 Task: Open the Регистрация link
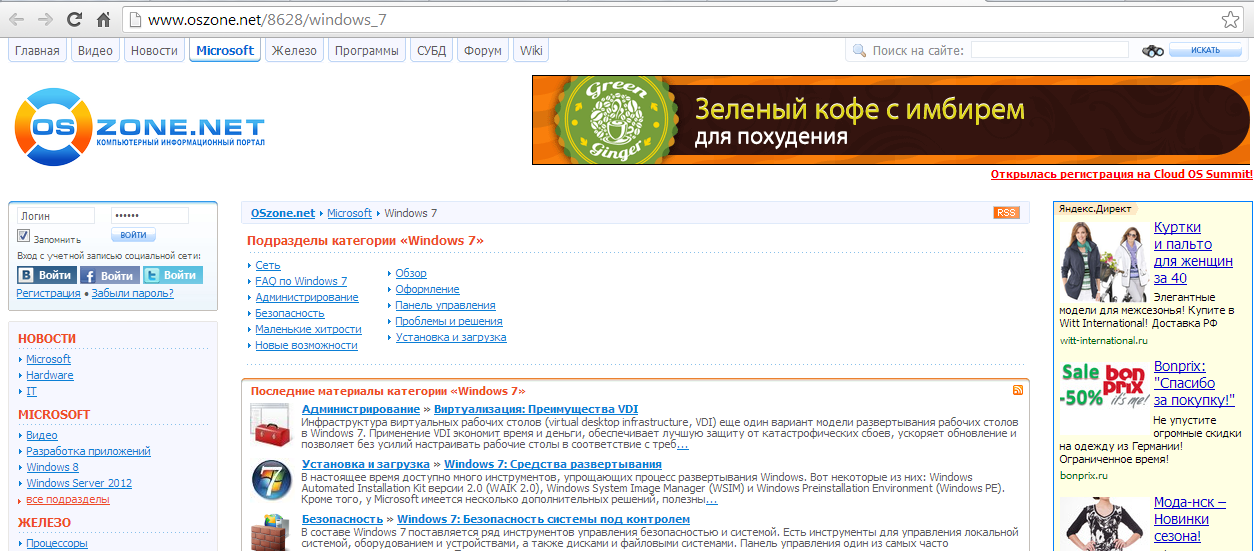[48, 293]
